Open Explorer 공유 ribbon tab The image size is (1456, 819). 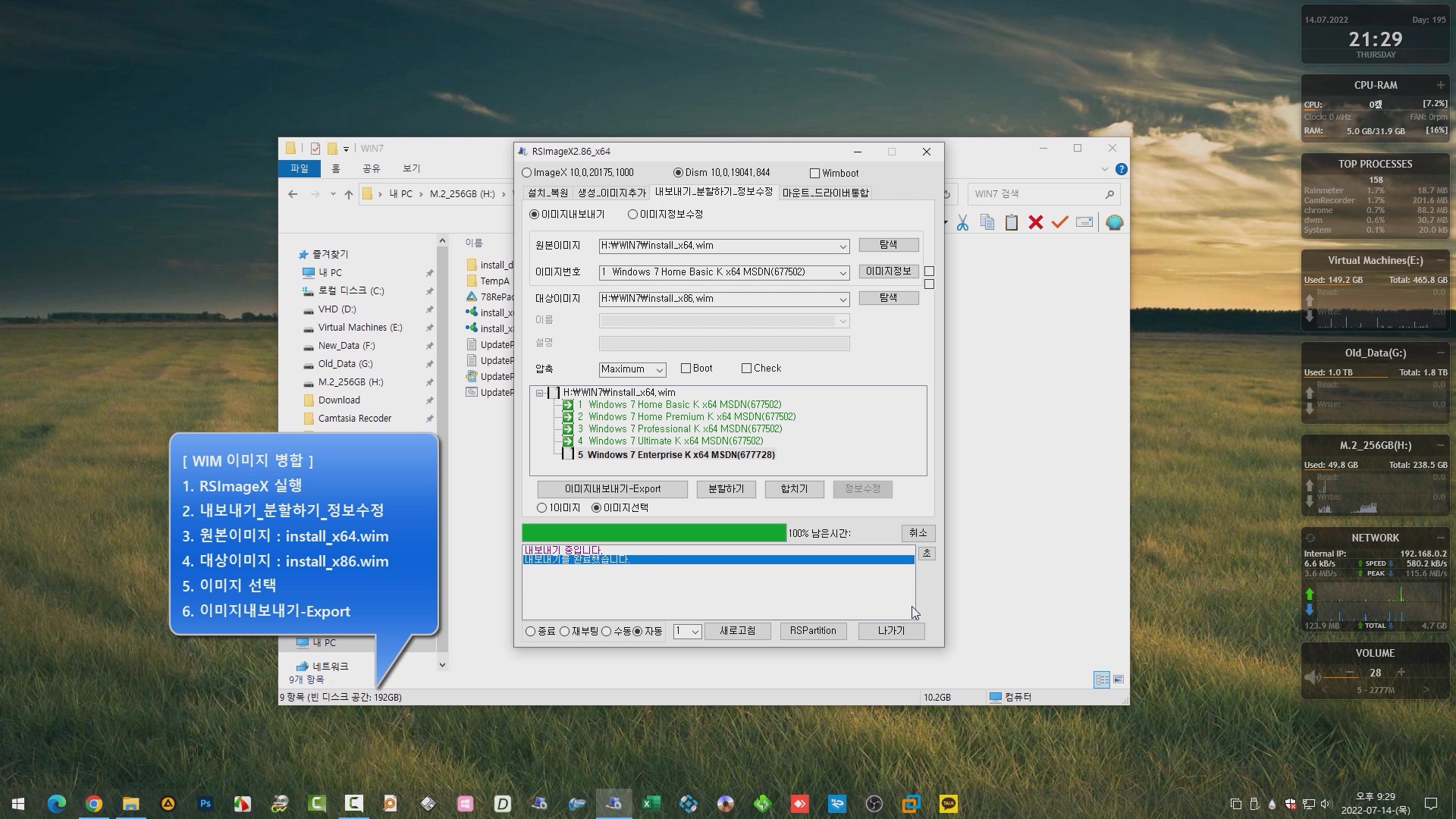pos(371,168)
